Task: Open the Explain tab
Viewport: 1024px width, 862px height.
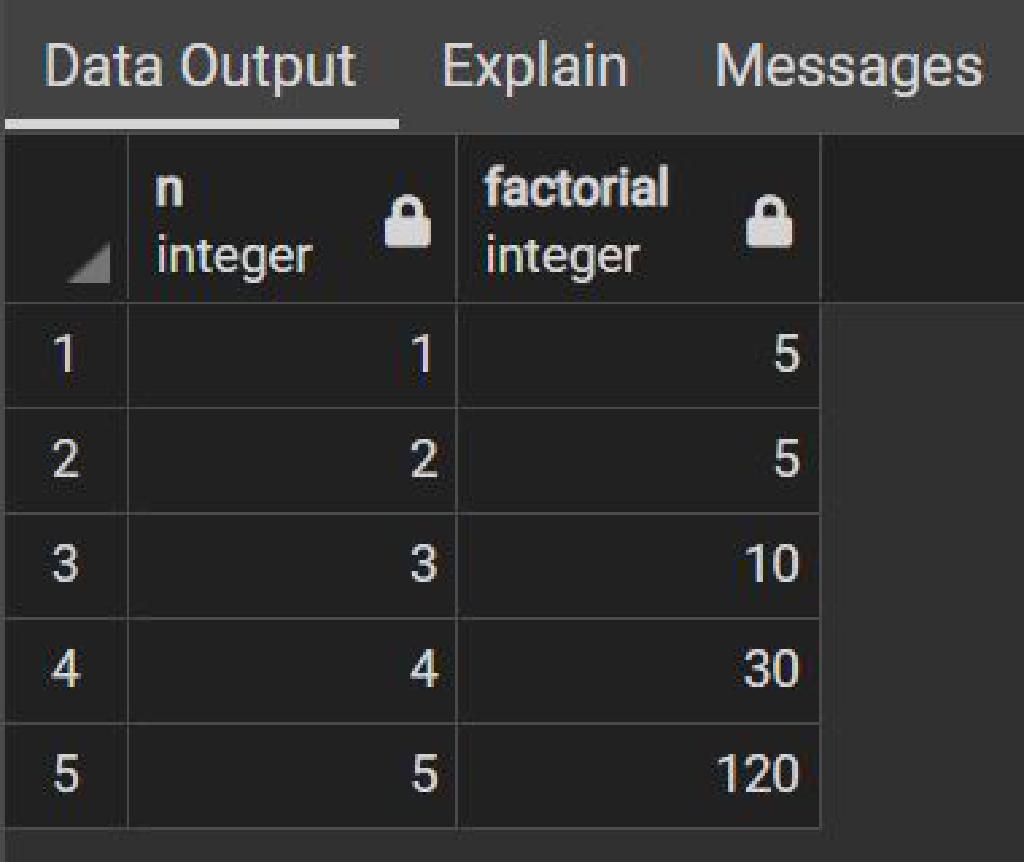Action: pyautogui.click(x=534, y=65)
